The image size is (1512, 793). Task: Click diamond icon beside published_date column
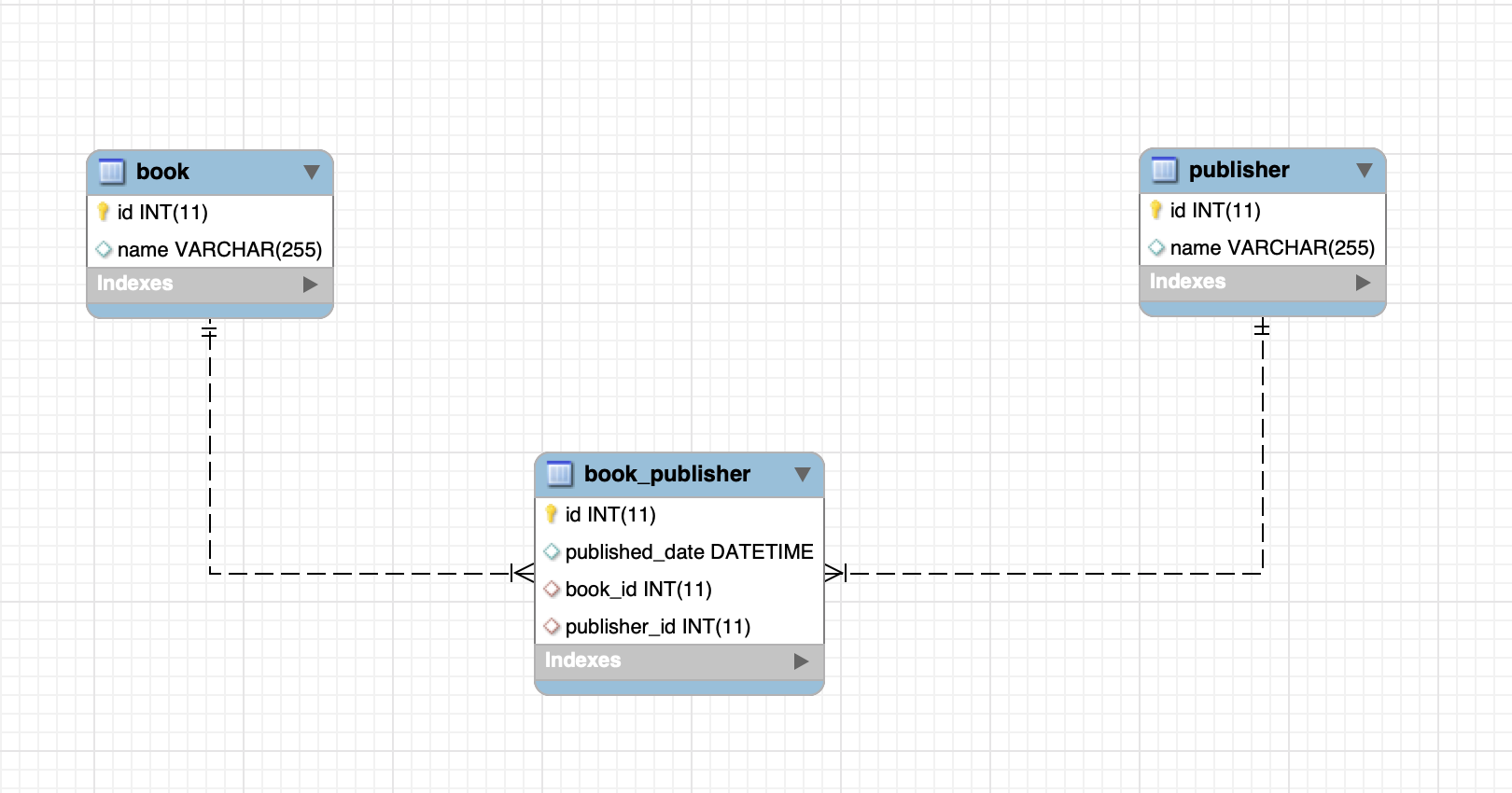pos(552,552)
